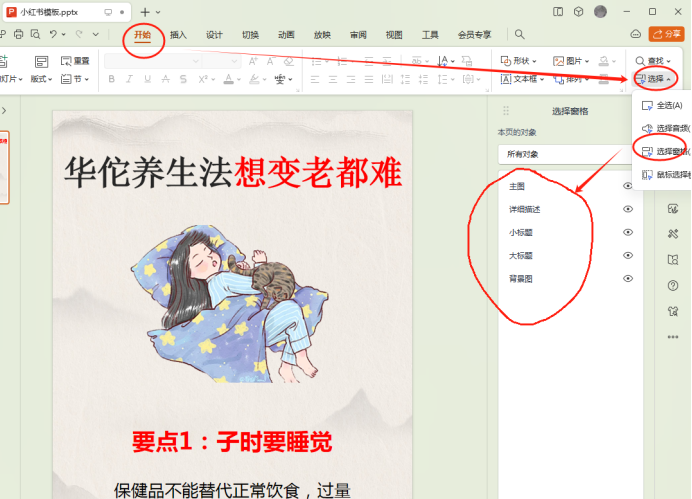Image resolution: width=692 pixels, height=499 pixels.
Task: Open the help question mark icon in sidebar
Action: (672, 286)
